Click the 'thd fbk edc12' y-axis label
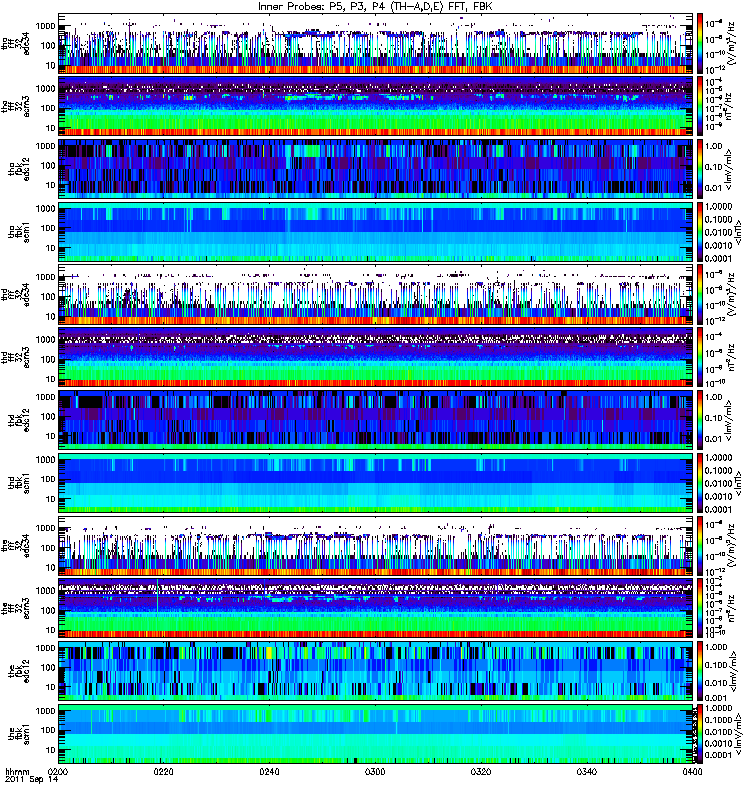This screenshot has width=750, height=800. 19,420
